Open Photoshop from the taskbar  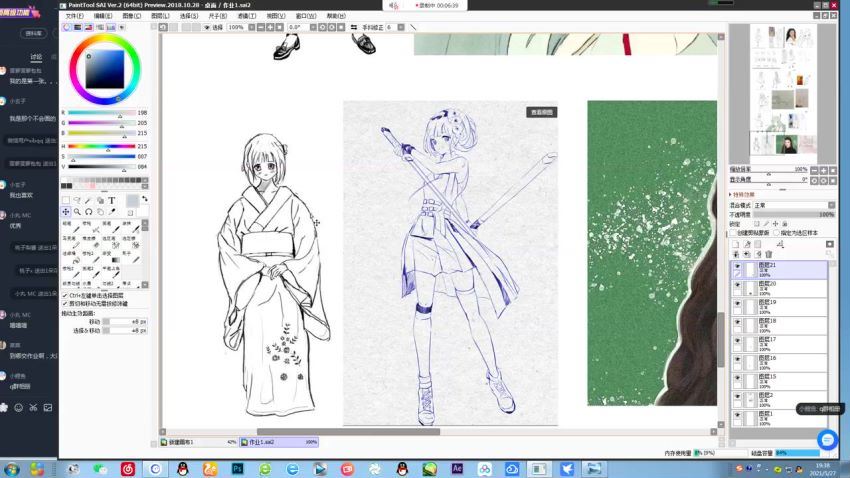(237, 469)
